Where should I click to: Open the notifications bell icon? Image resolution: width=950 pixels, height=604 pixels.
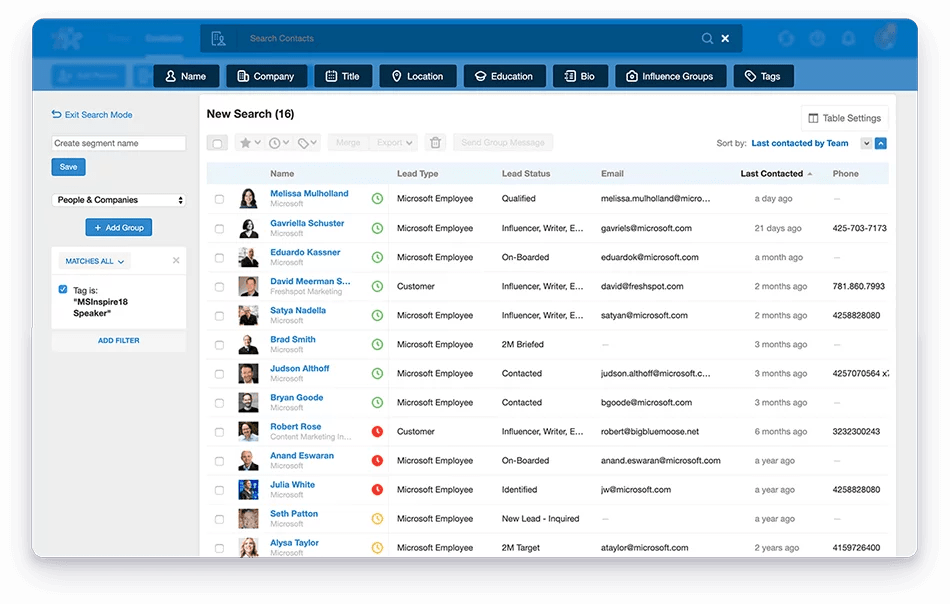(849, 38)
